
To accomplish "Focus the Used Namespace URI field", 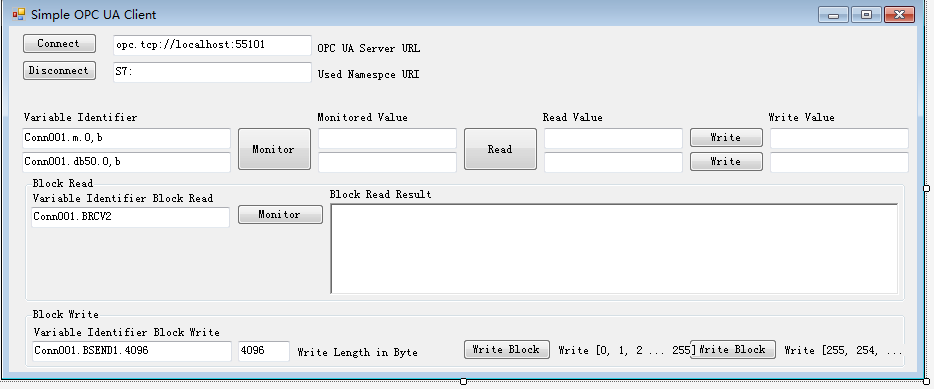I will [212, 72].
